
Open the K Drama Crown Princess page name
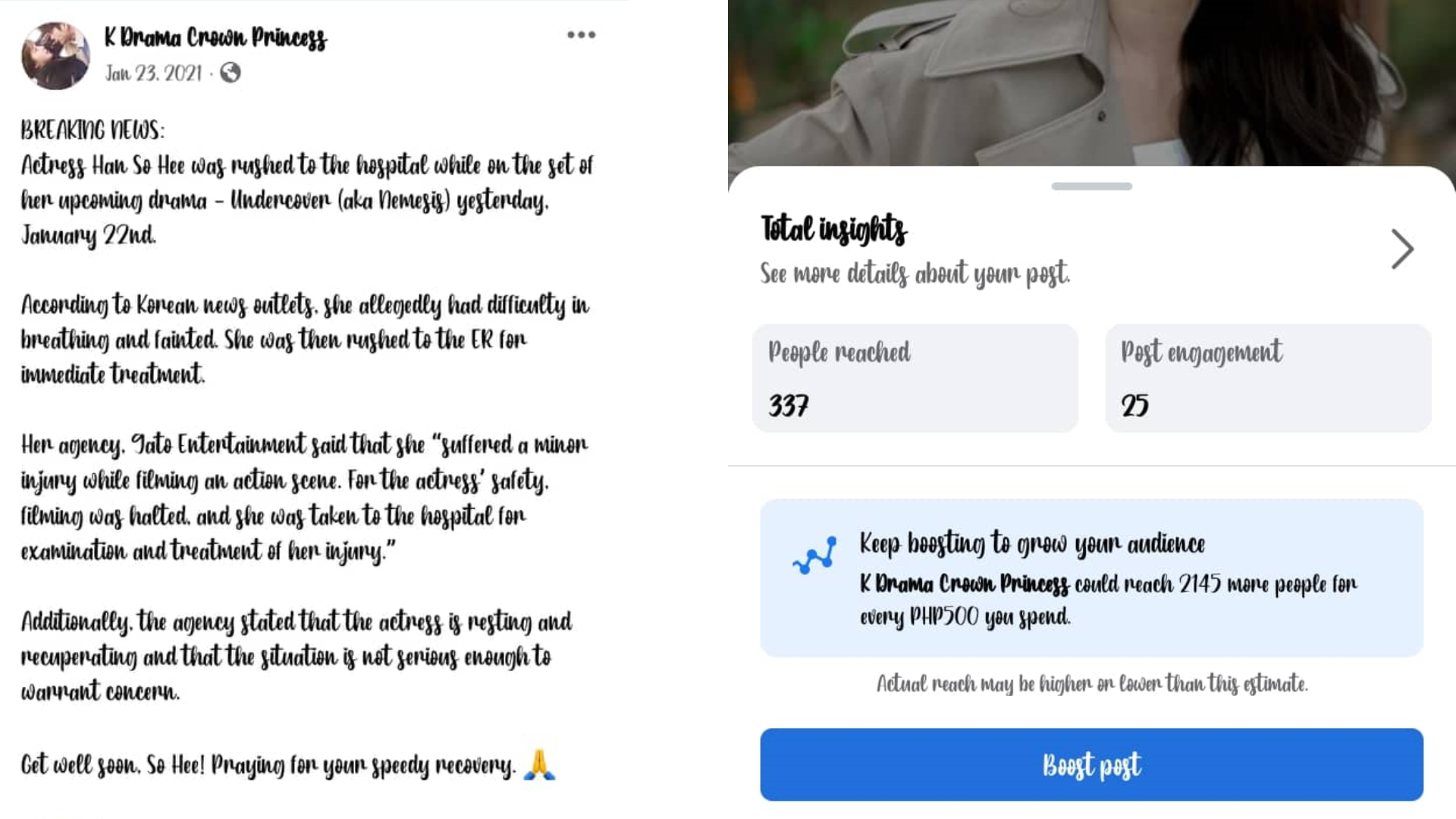pos(215,37)
